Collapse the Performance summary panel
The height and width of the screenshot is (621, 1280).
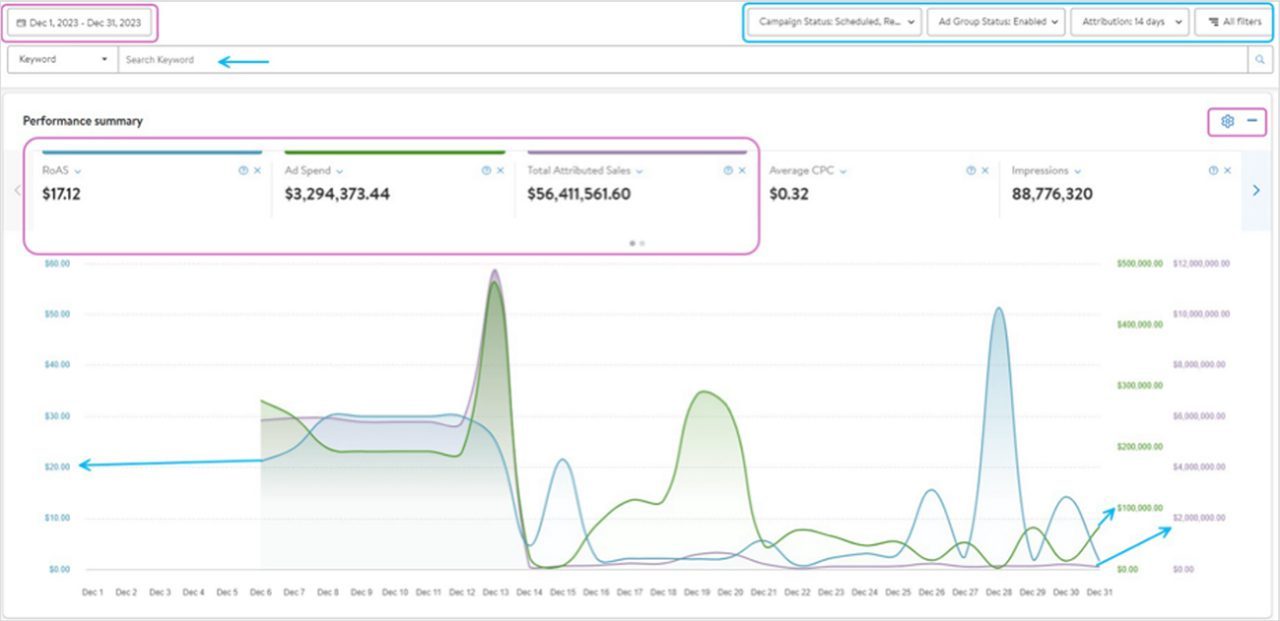coord(1253,120)
